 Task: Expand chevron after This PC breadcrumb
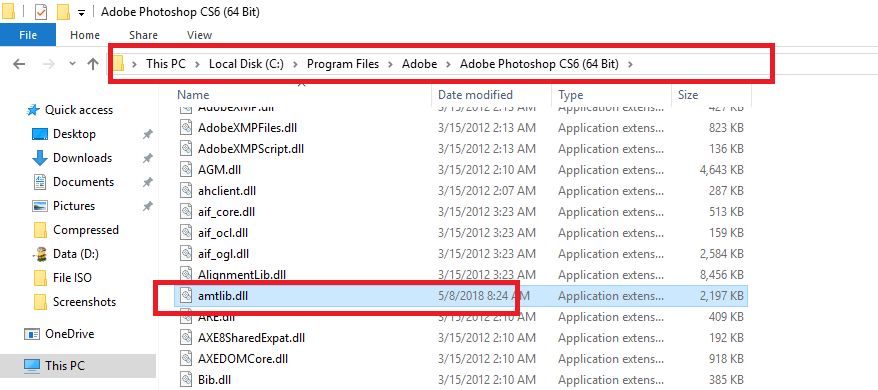[197, 64]
